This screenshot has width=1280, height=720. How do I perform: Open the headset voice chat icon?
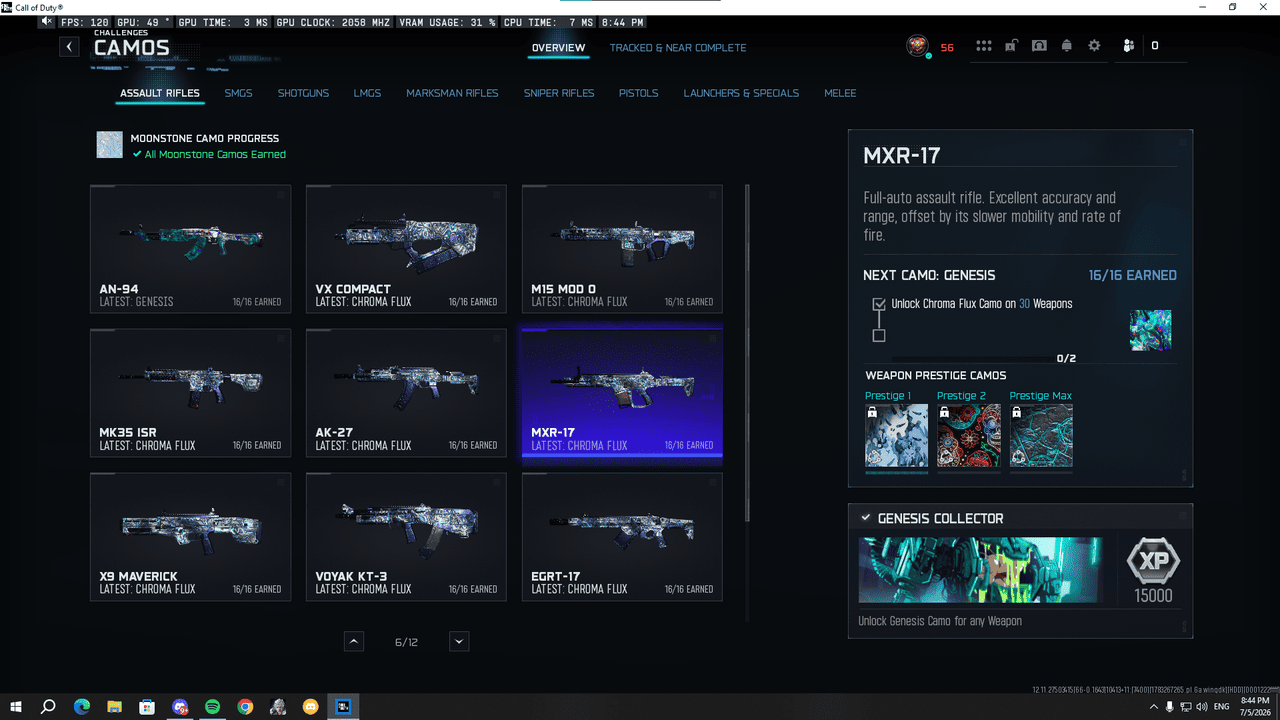pyautogui.click(x=1039, y=46)
